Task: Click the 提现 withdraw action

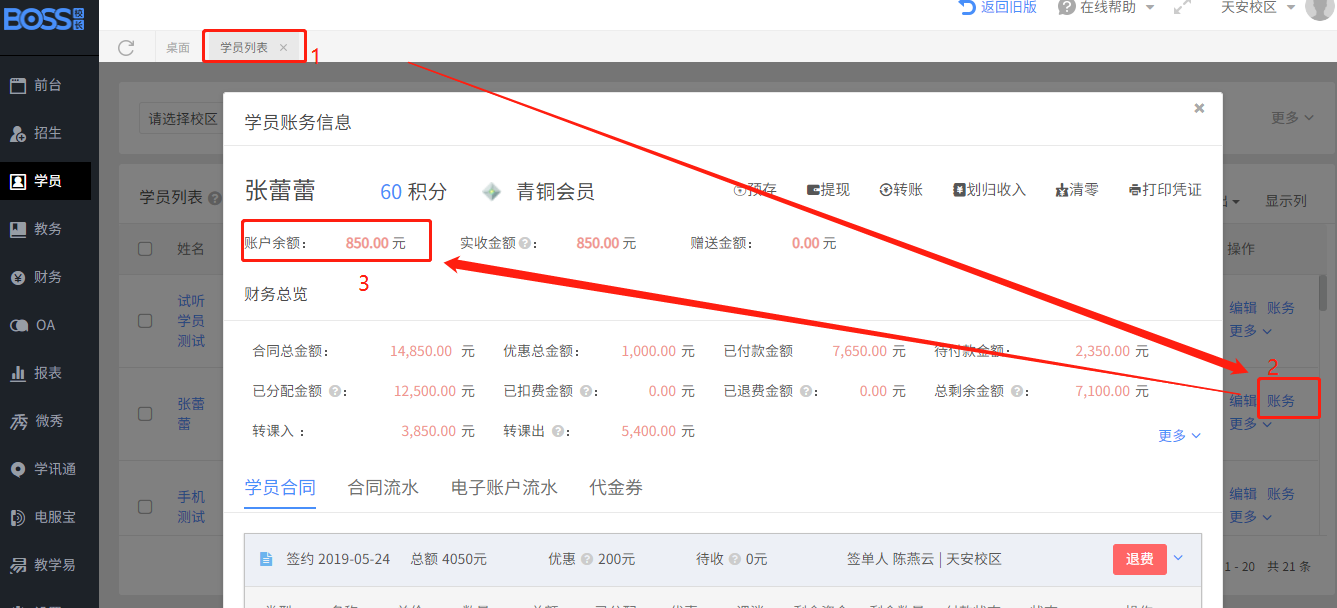Action: (827, 190)
